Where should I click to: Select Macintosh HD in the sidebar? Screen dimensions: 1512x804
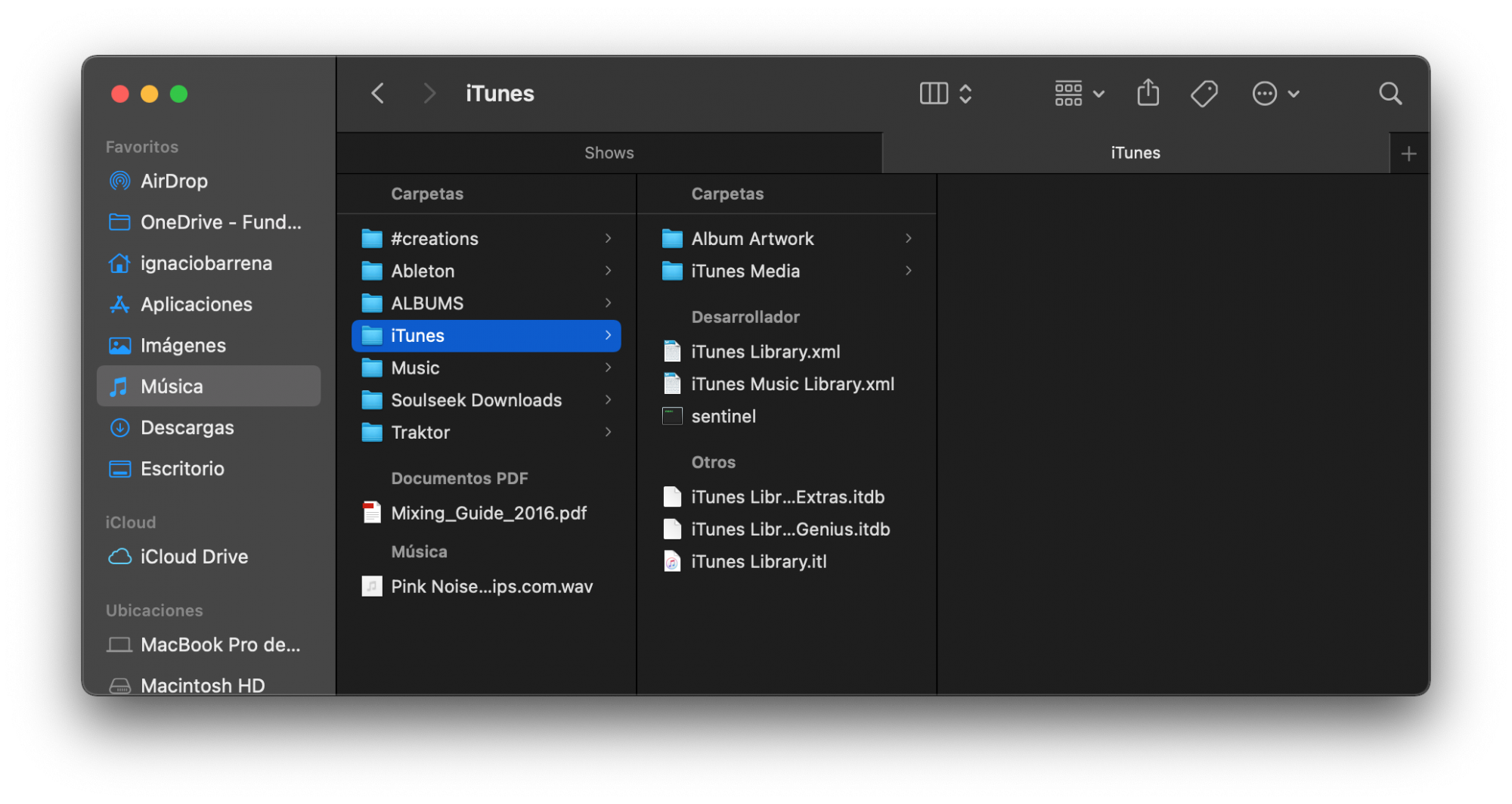(x=209, y=685)
